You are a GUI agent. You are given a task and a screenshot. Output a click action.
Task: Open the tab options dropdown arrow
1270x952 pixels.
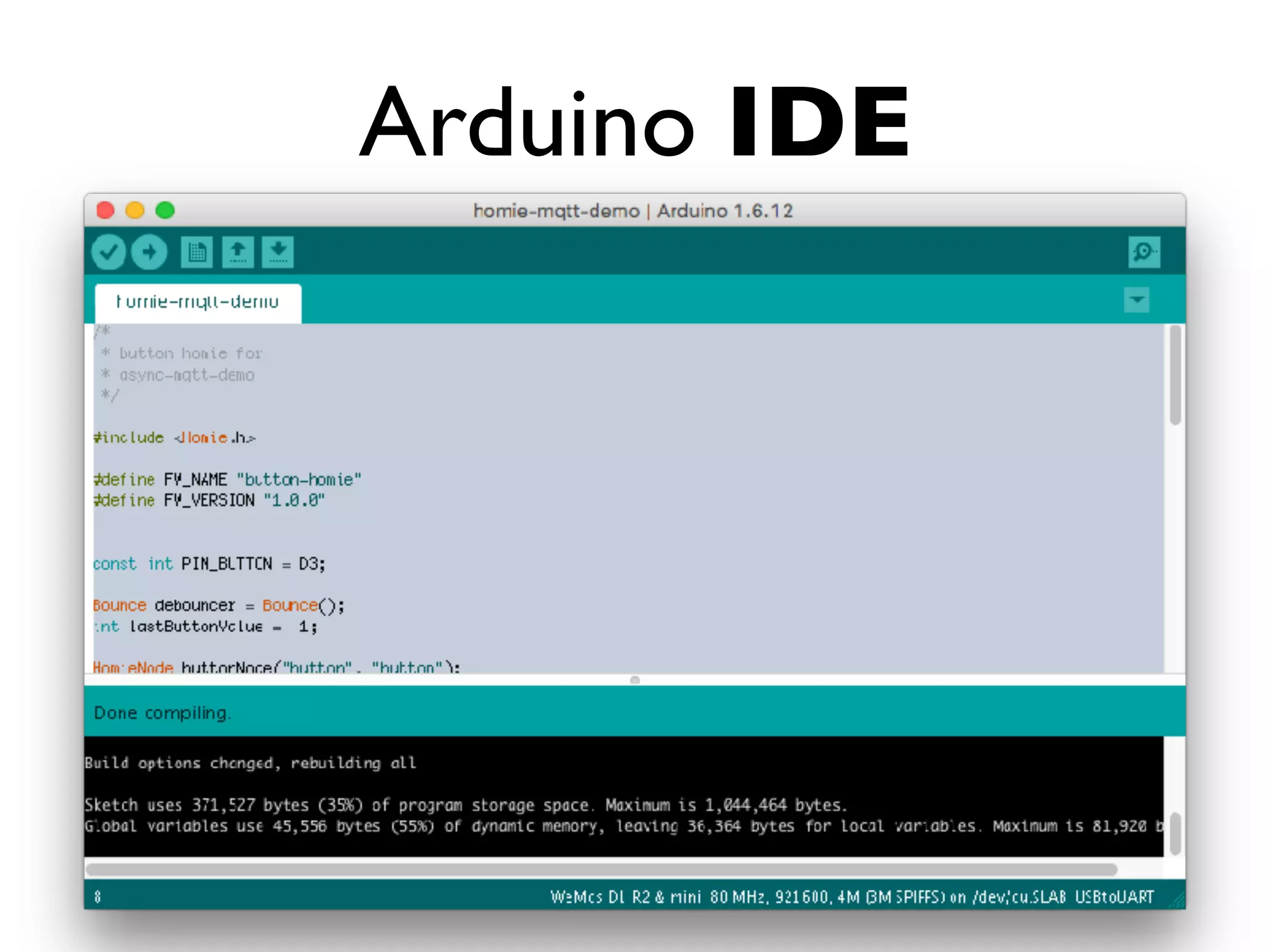[x=1137, y=300]
